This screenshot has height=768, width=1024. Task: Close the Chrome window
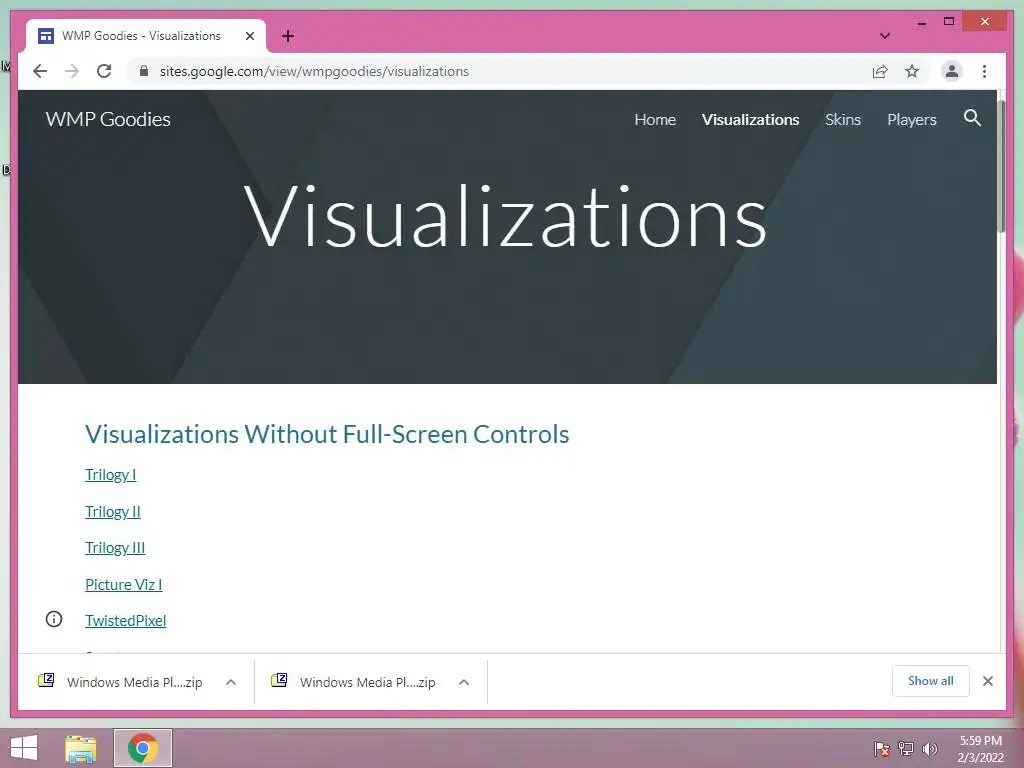(x=985, y=22)
